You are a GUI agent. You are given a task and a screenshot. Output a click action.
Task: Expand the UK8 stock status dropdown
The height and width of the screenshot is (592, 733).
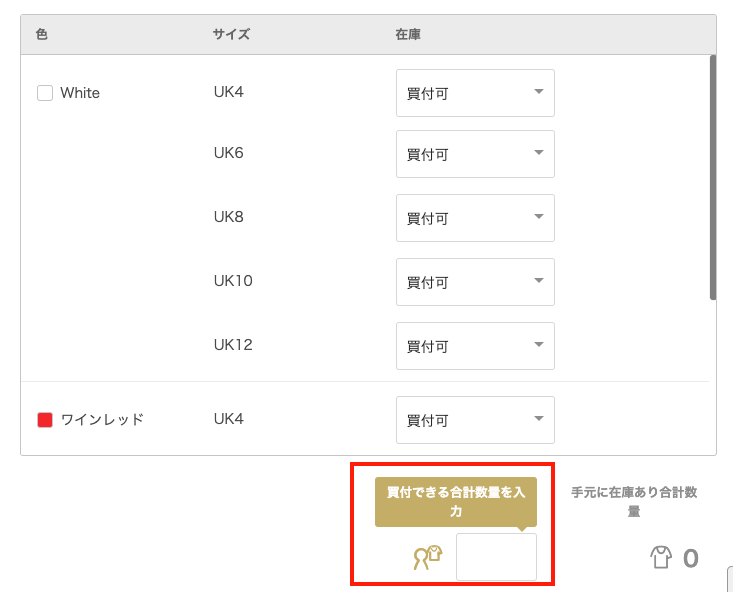point(475,218)
